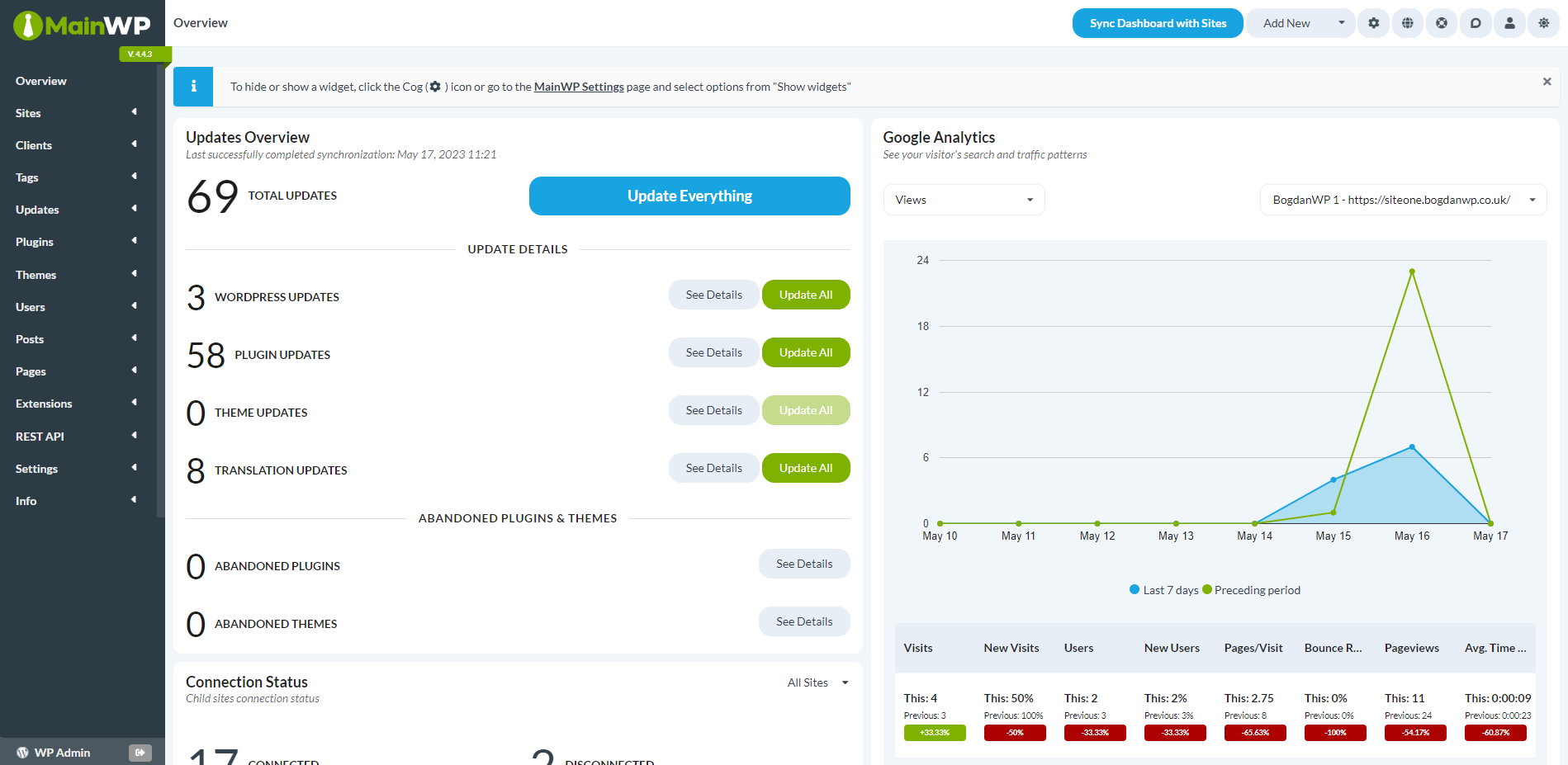
Task: See Details for Abandoned Themes
Action: (x=804, y=621)
